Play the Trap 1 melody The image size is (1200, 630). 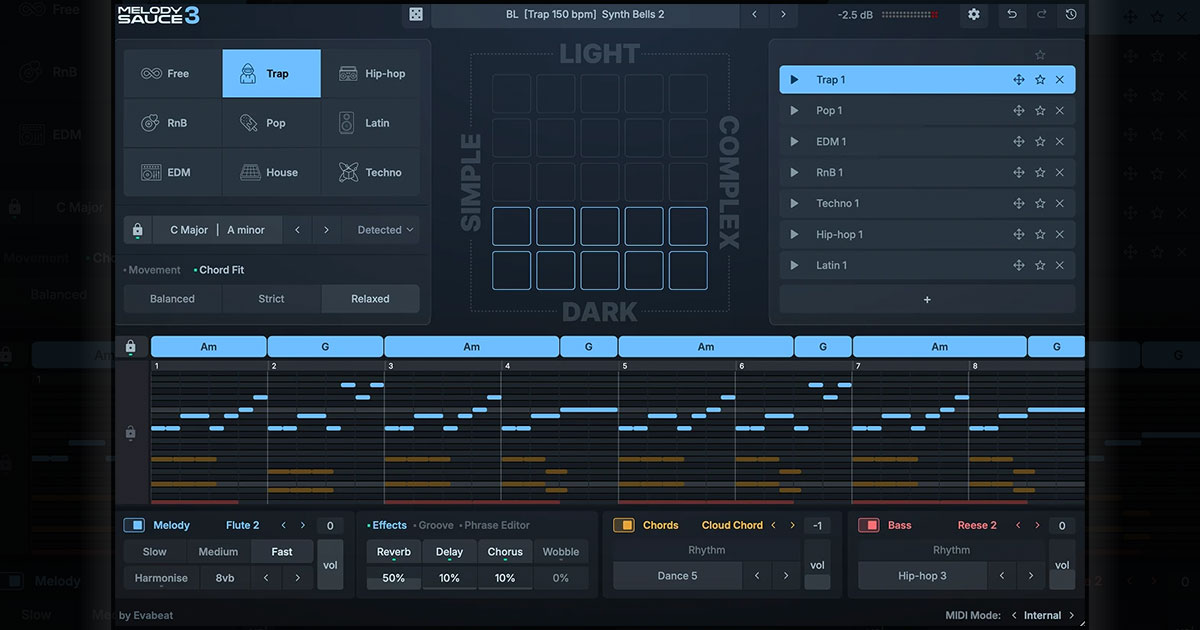point(795,80)
